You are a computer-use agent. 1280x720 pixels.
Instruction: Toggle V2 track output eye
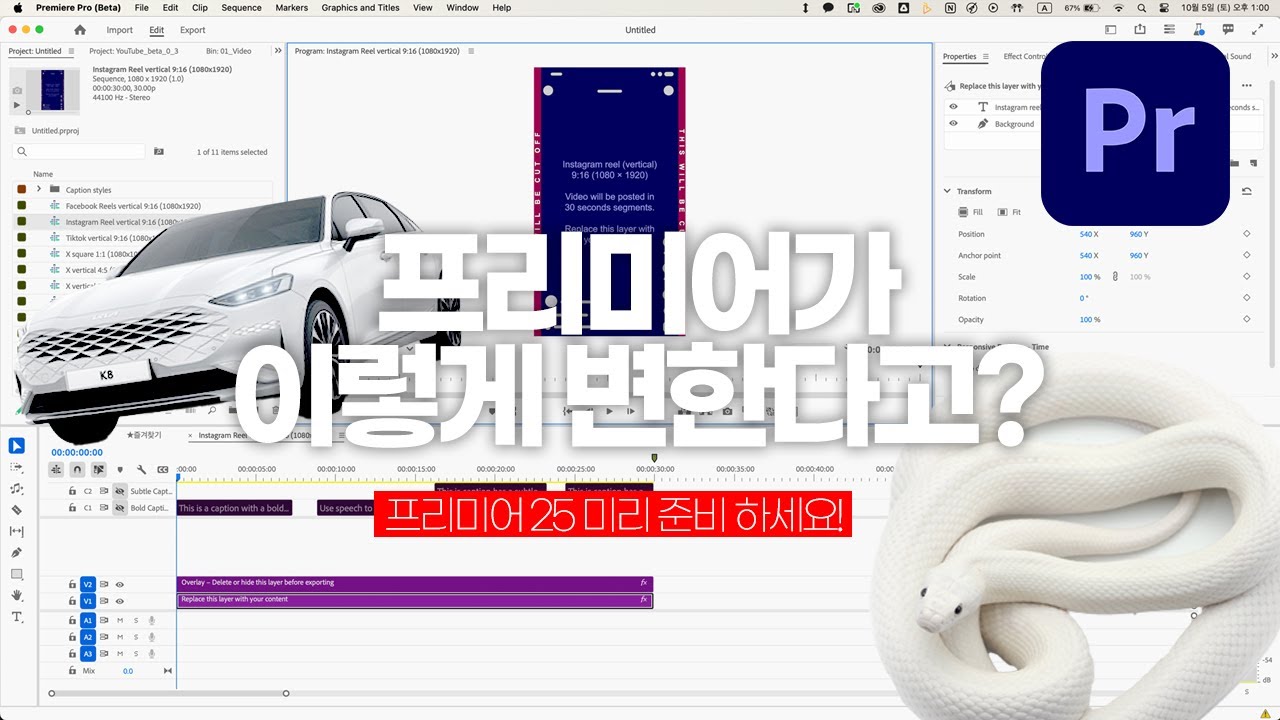119,584
